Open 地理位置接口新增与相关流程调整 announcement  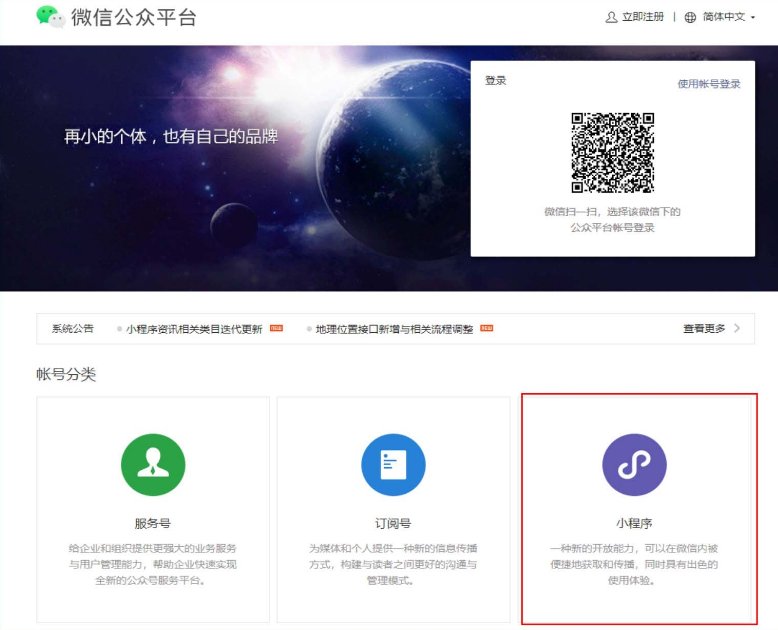pos(394,328)
